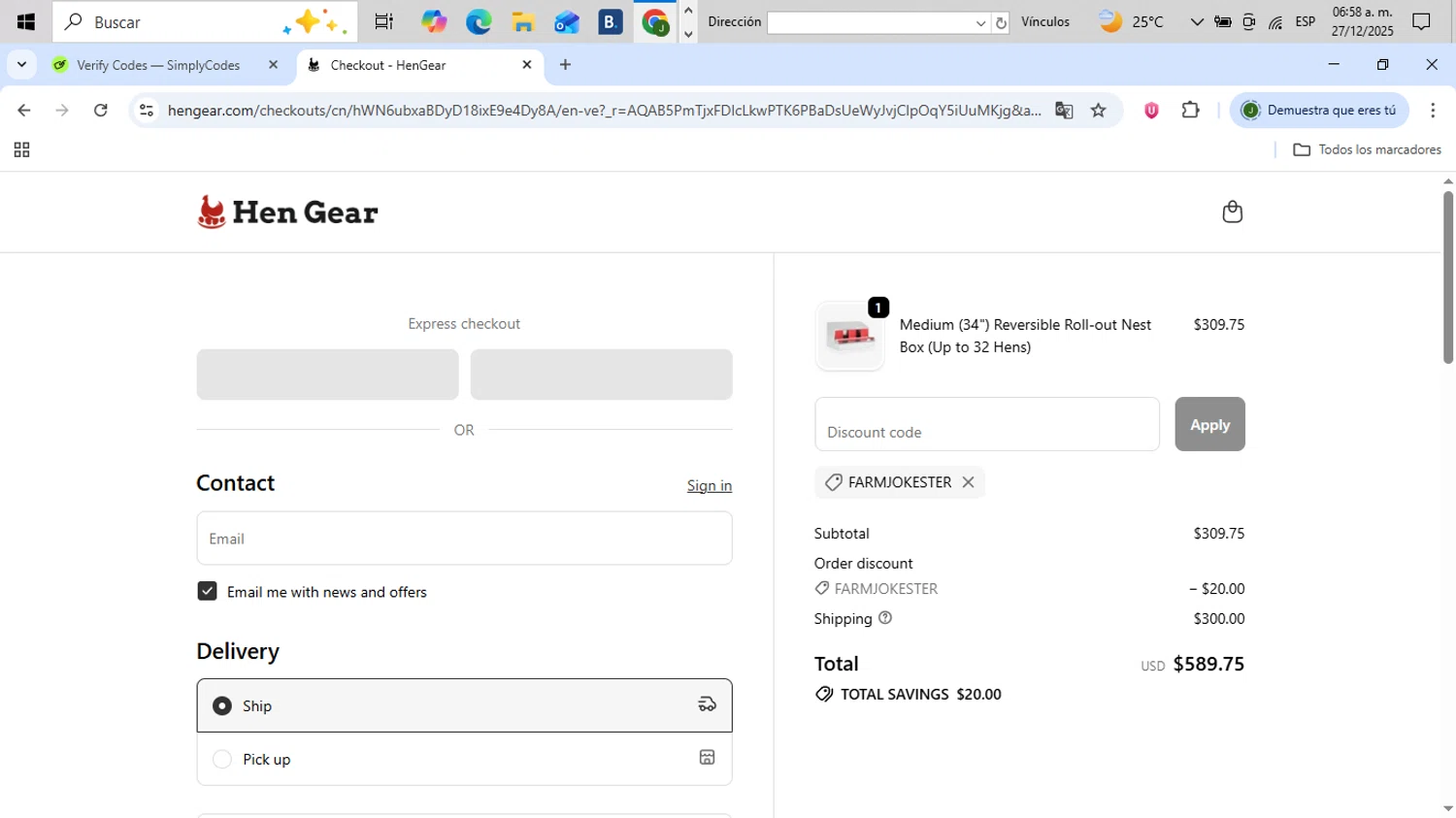Open the 25°C weather widget

pyautogui.click(x=1132, y=21)
